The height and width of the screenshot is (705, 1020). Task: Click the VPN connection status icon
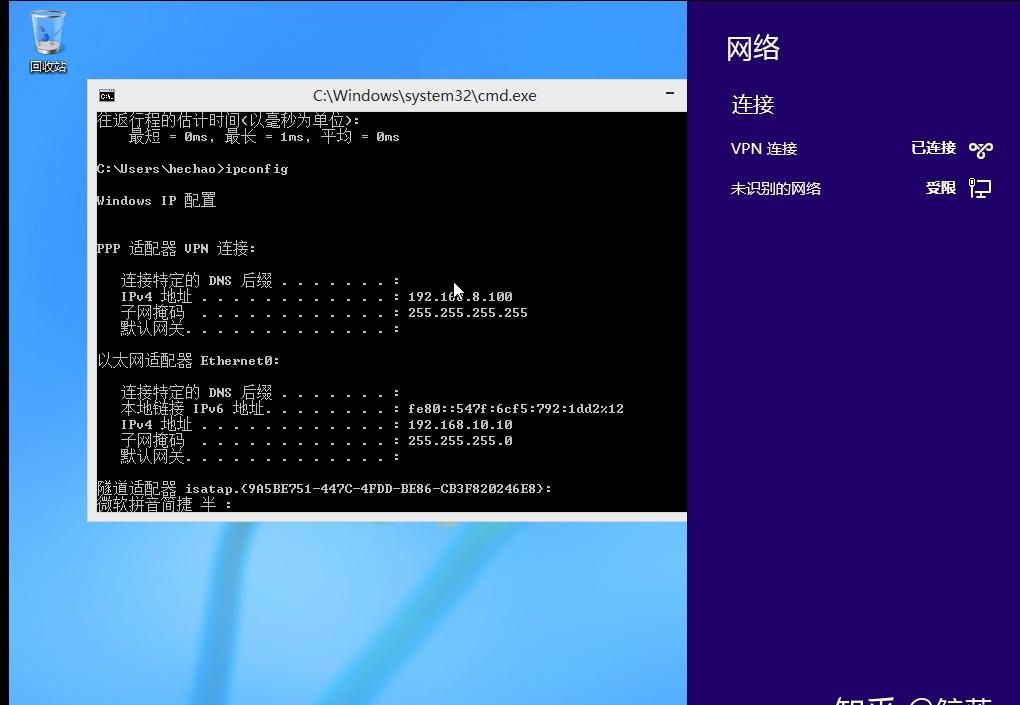(x=980, y=150)
